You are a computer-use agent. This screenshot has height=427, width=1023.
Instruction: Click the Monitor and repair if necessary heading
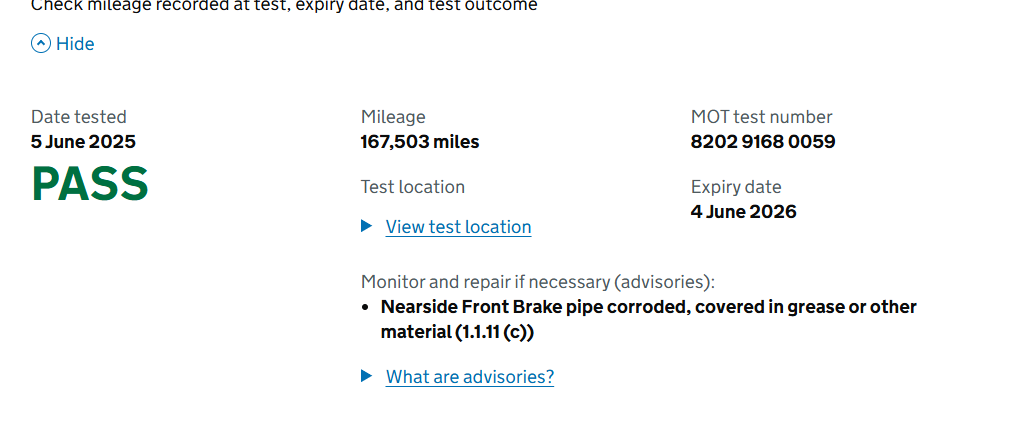point(538,282)
